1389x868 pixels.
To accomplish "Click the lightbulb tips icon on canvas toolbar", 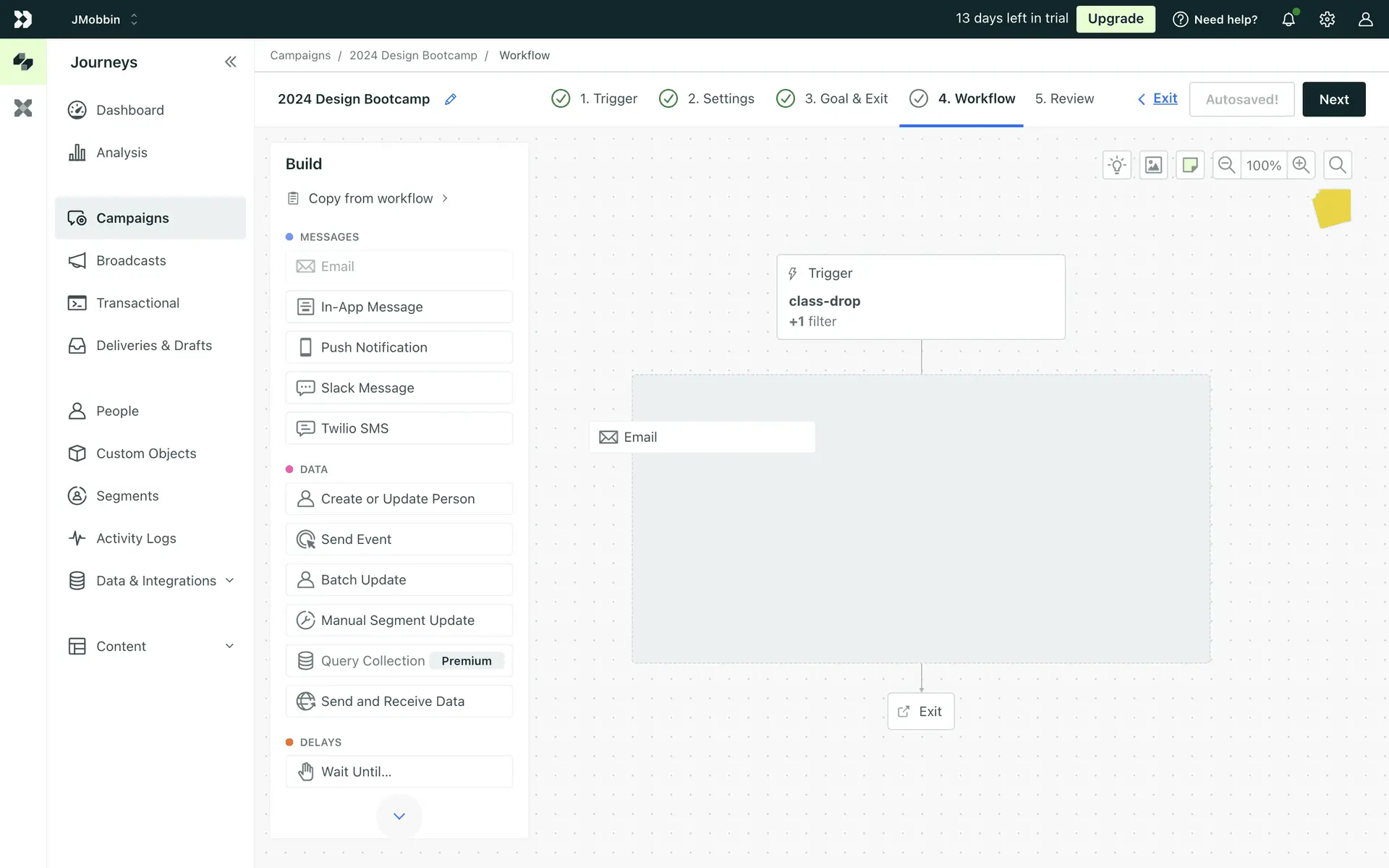I will point(1117,165).
